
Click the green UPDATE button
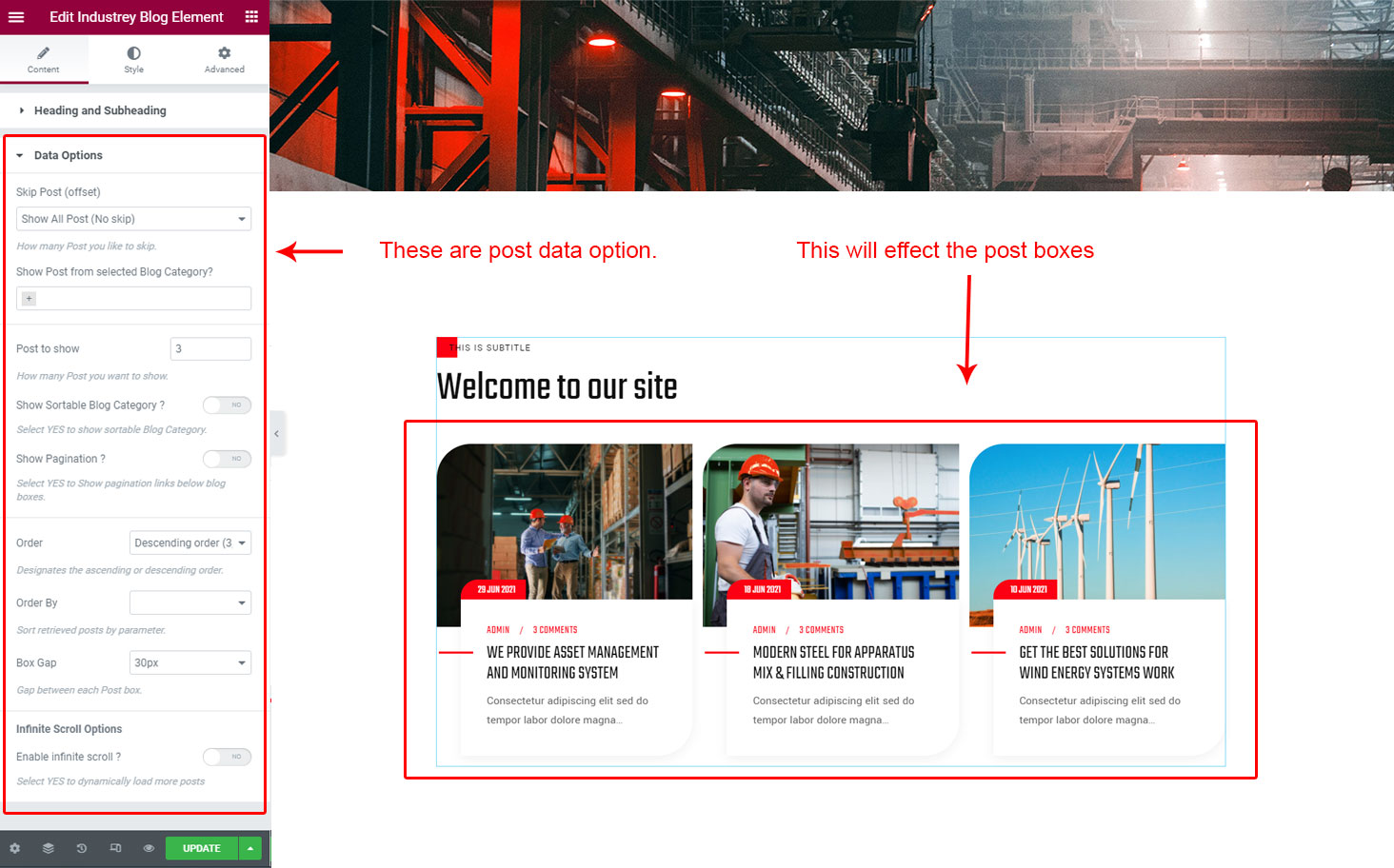point(201,848)
